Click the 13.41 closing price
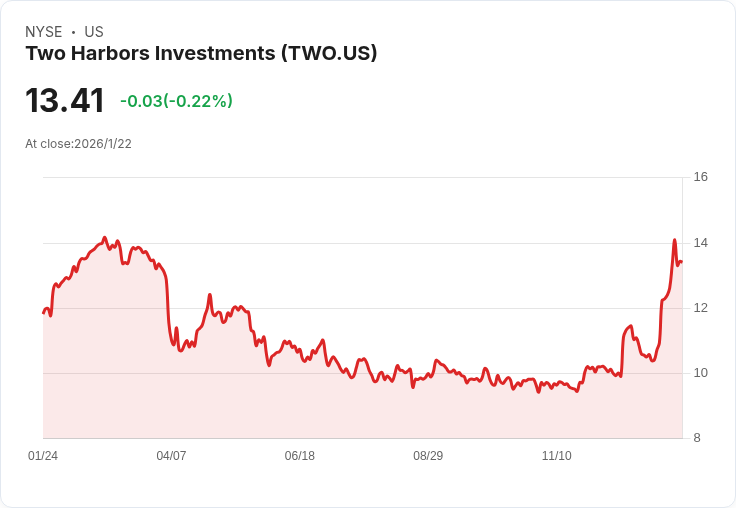736x508 pixels. coord(65,101)
